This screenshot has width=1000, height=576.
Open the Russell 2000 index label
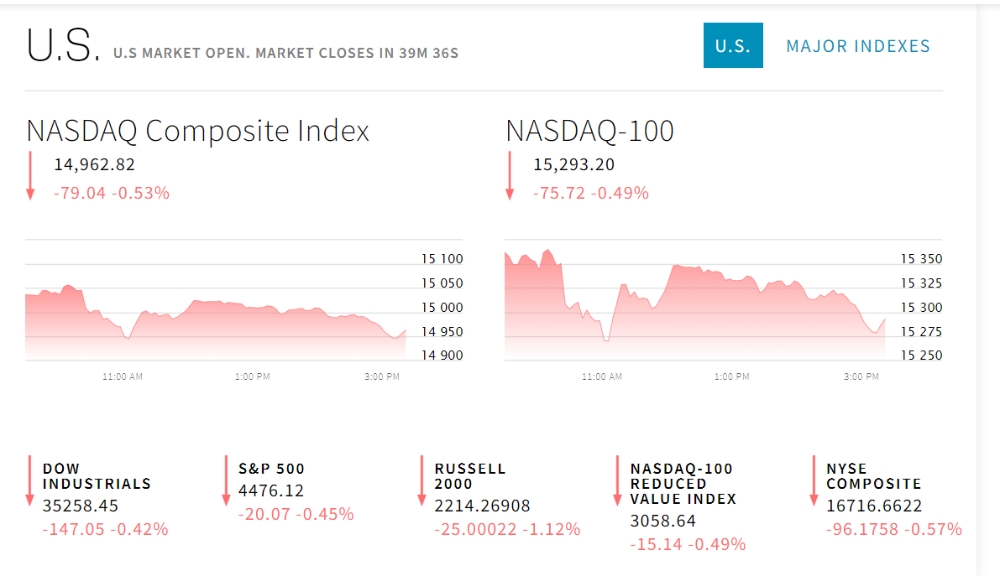pos(470,476)
